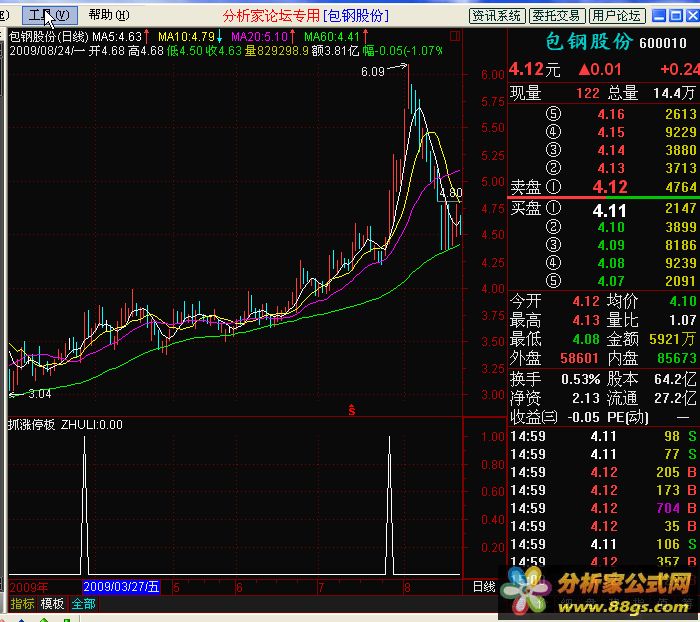The image size is (700, 622).
Task: Click the trade row with volume 205
Action: pos(603,472)
